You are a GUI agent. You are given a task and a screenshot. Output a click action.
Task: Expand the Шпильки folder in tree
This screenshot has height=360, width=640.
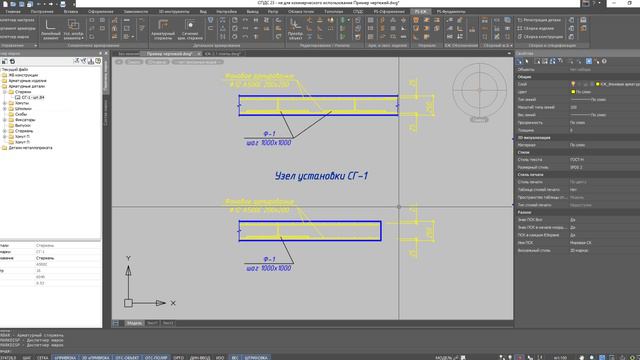(5, 109)
